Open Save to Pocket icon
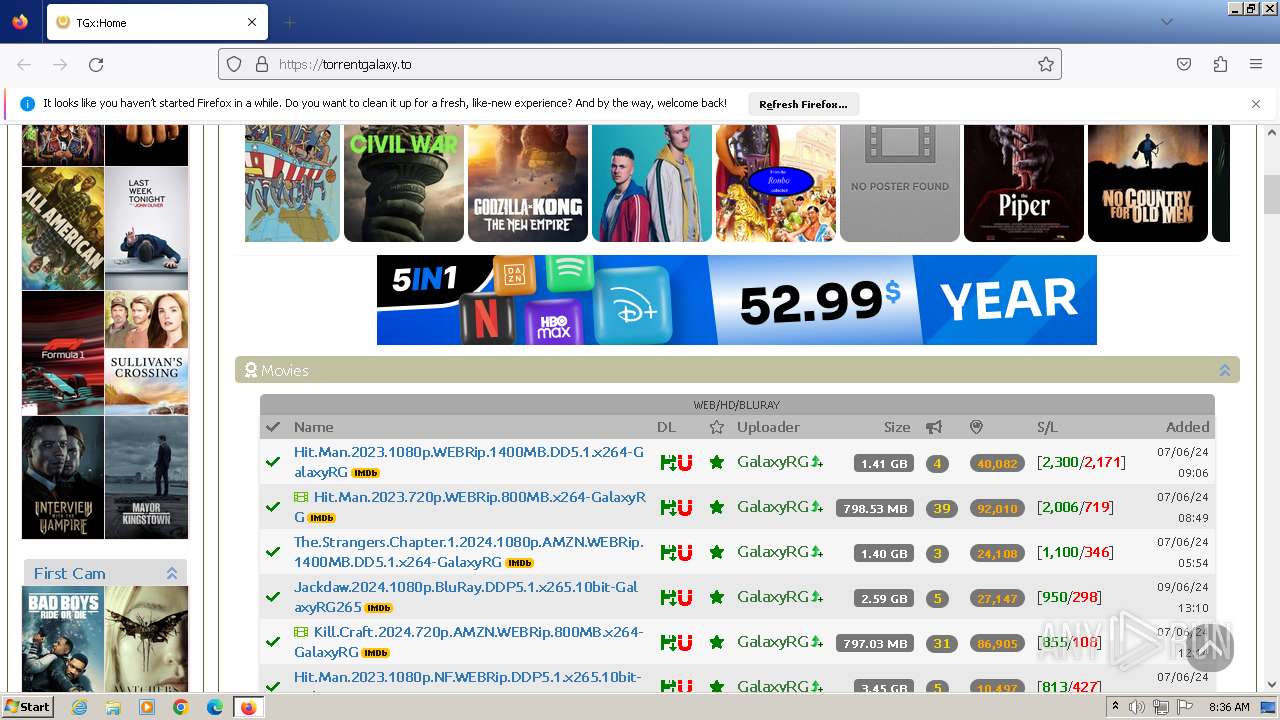The image size is (1280, 720). tap(1184, 64)
